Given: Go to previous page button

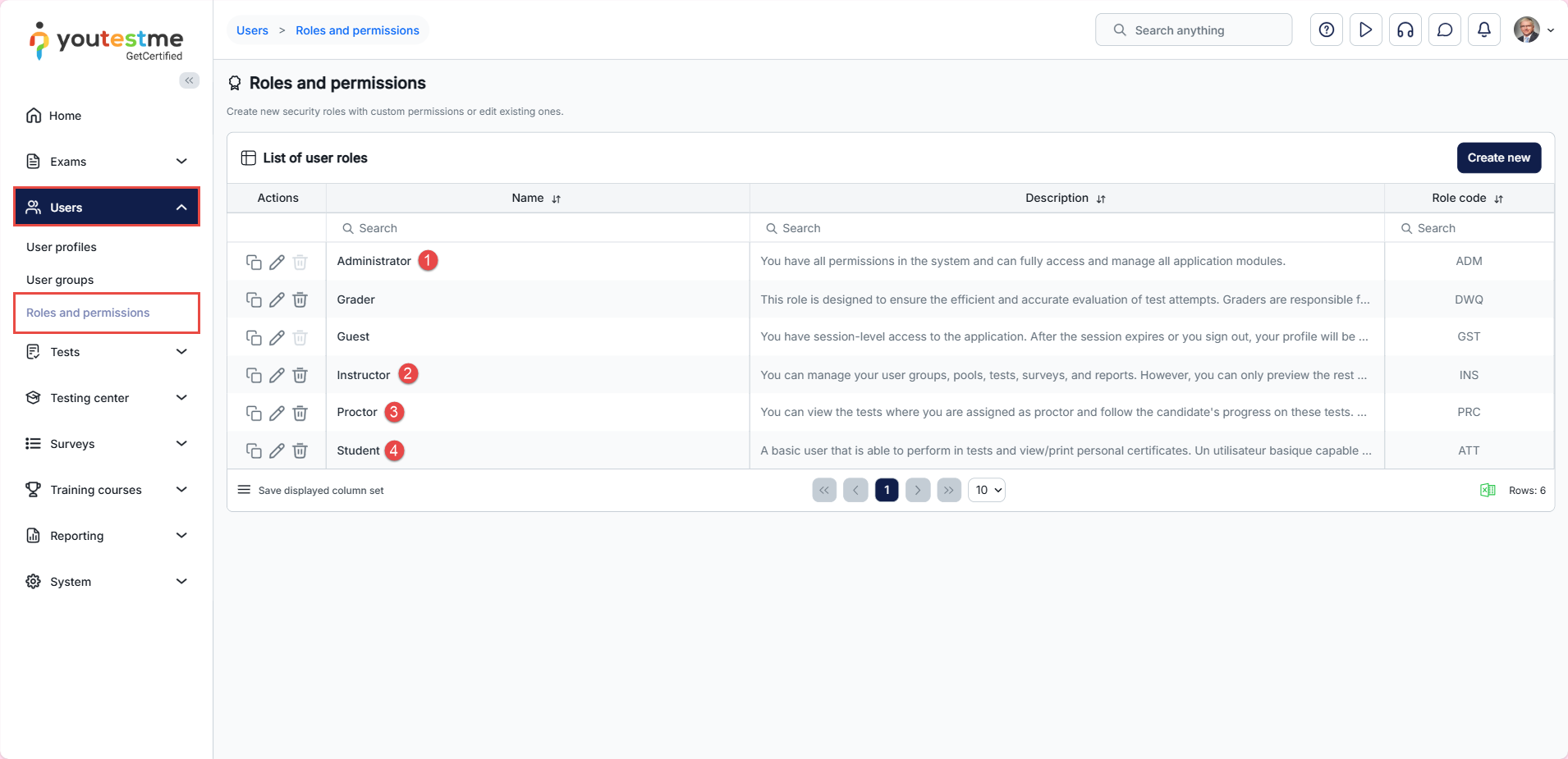Looking at the screenshot, I should (855, 490).
